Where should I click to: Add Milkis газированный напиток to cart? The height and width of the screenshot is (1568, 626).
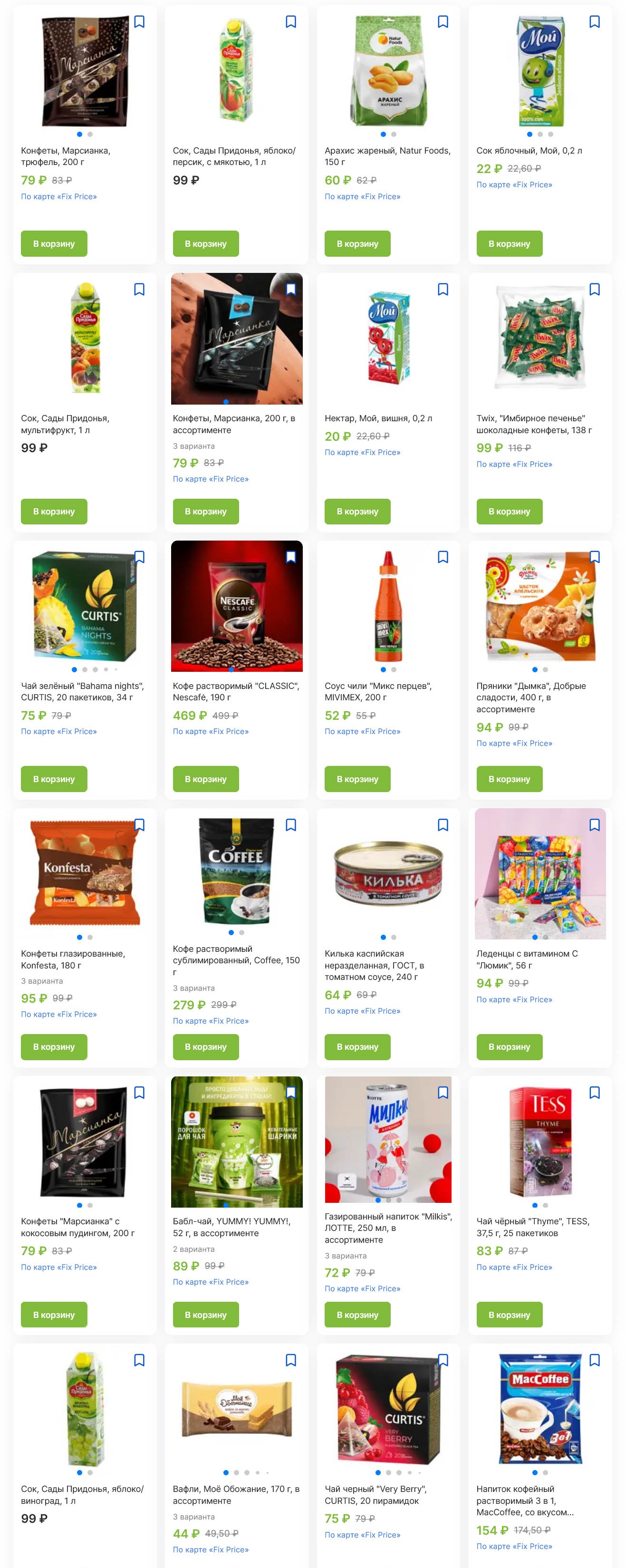click(x=358, y=1315)
